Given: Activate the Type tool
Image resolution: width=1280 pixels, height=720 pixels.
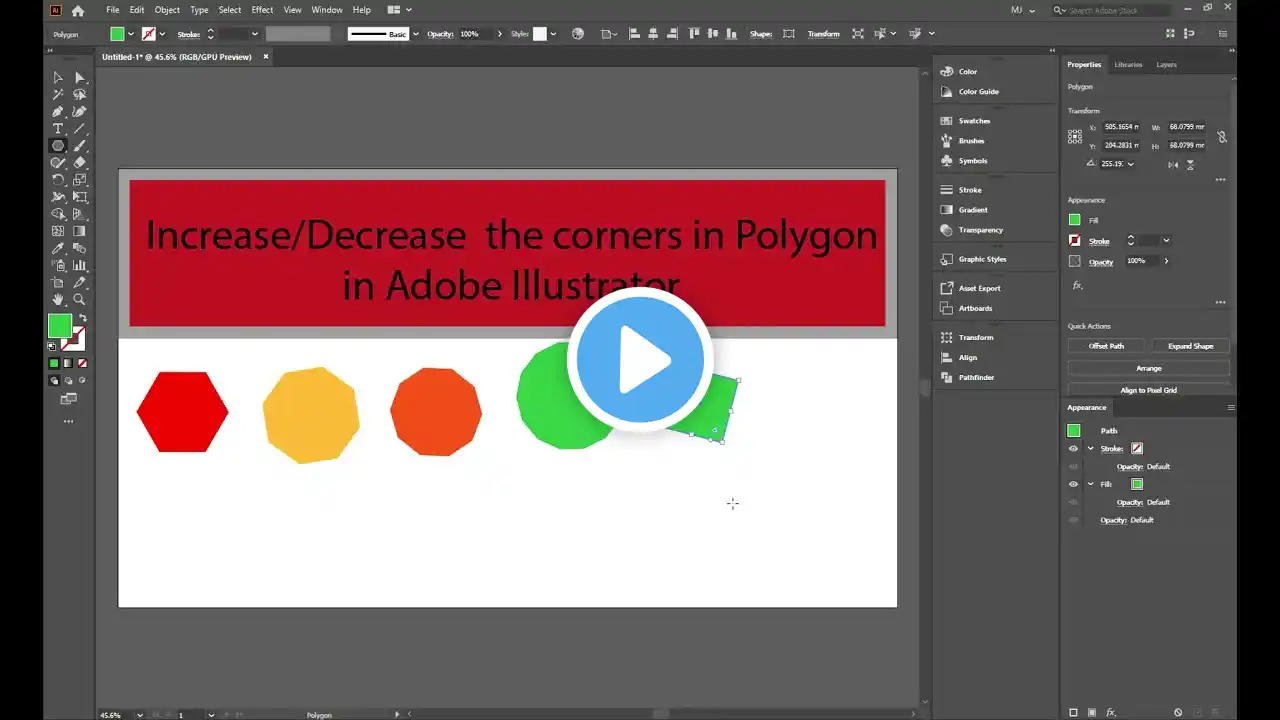Looking at the screenshot, I should tap(58, 128).
